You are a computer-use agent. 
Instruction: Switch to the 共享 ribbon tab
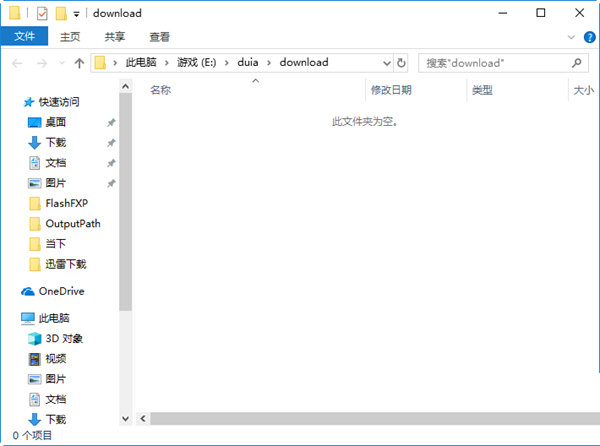pyautogui.click(x=115, y=37)
